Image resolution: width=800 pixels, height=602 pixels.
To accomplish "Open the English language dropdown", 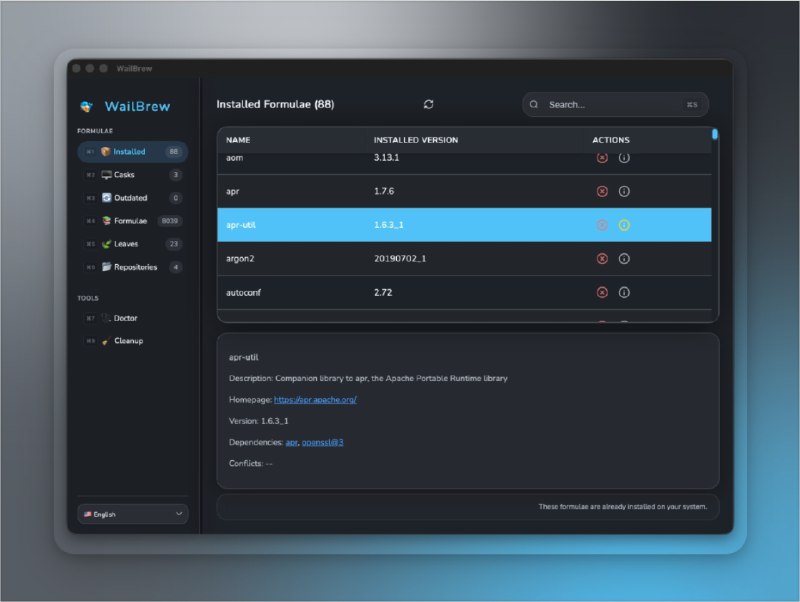I will 132,514.
